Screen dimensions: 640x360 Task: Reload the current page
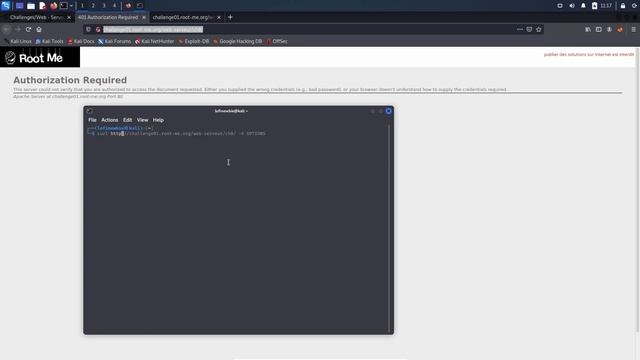(28, 29)
